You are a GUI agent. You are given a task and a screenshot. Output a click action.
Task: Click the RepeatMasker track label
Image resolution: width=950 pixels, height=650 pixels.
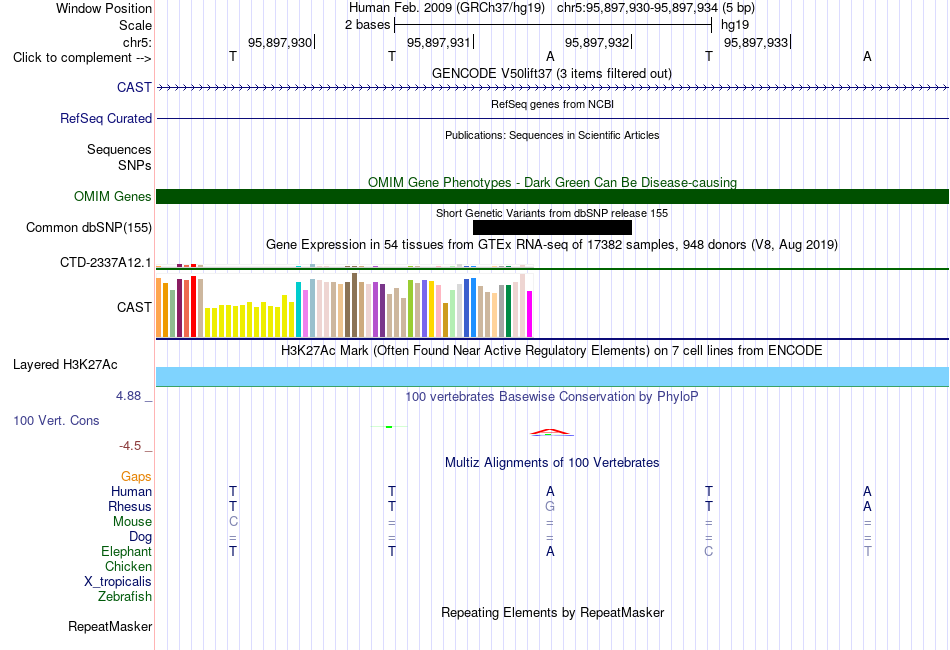[x=110, y=626]
